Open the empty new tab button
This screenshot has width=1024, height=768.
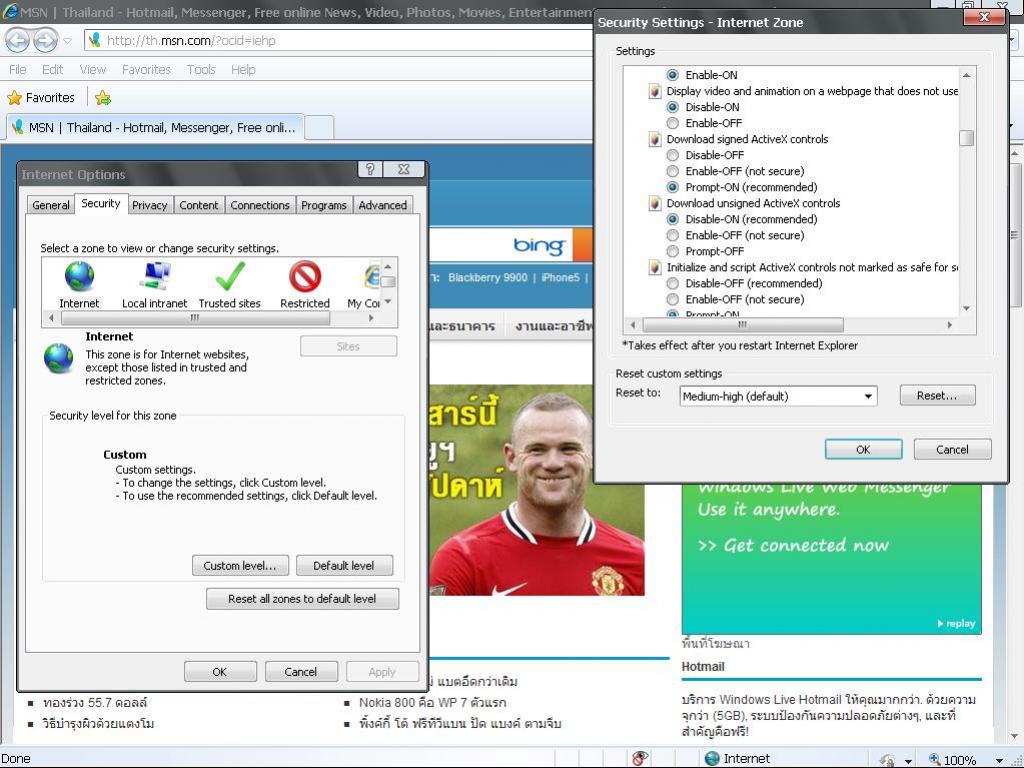pyautogui.click(x=319, y=127)
